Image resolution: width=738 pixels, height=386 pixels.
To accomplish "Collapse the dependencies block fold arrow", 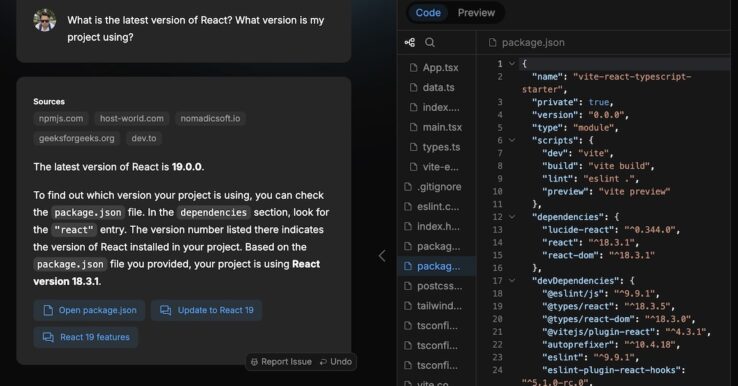I will tap(512, 217).
